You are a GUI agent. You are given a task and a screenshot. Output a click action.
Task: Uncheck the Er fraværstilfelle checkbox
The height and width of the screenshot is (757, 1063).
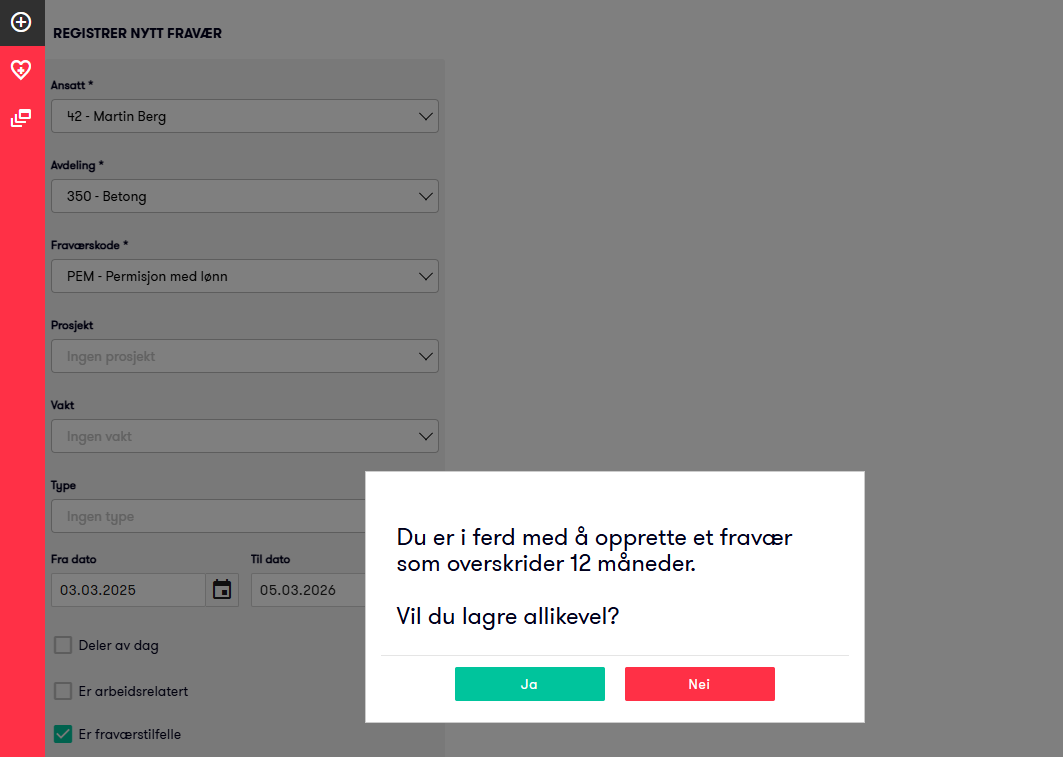pos(63,735)
